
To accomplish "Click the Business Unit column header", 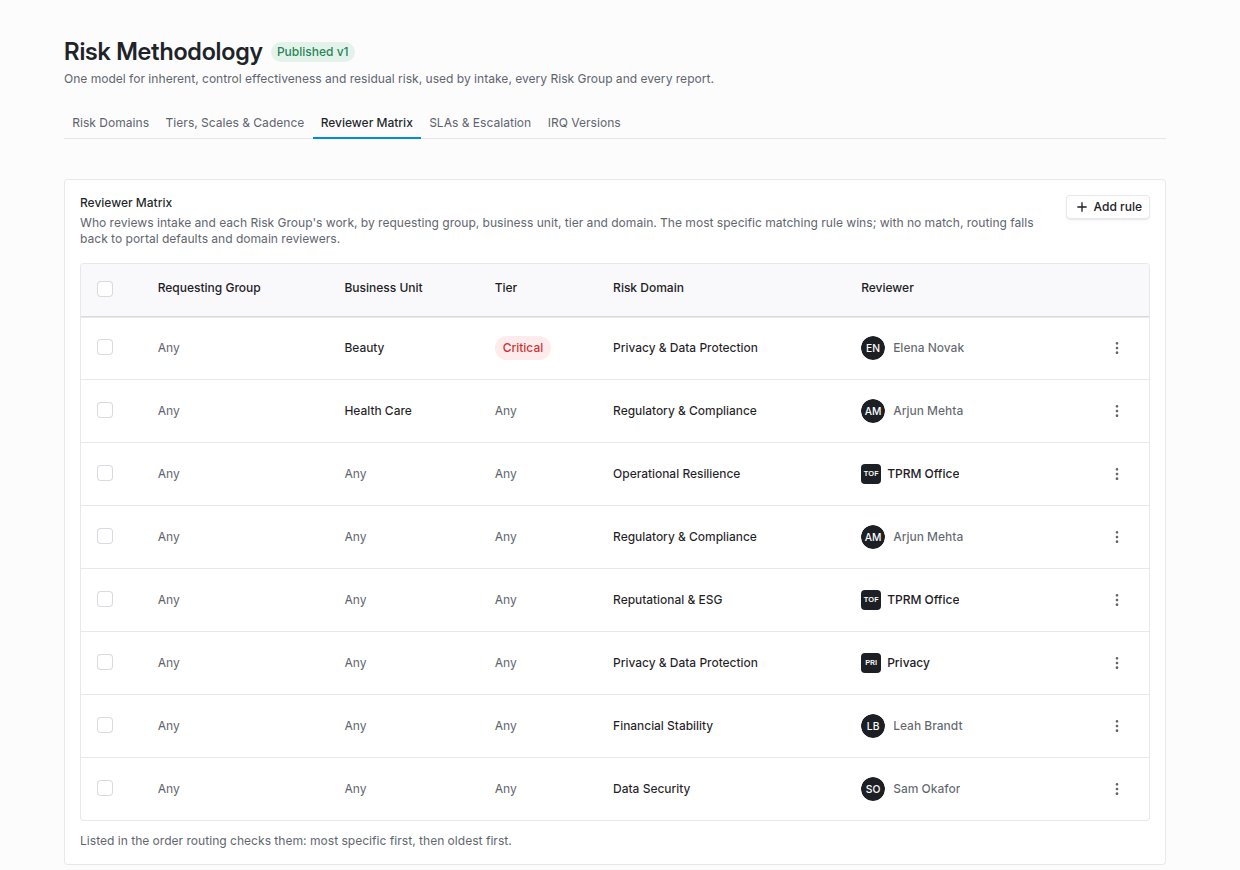I will click(x=383, y=288).
